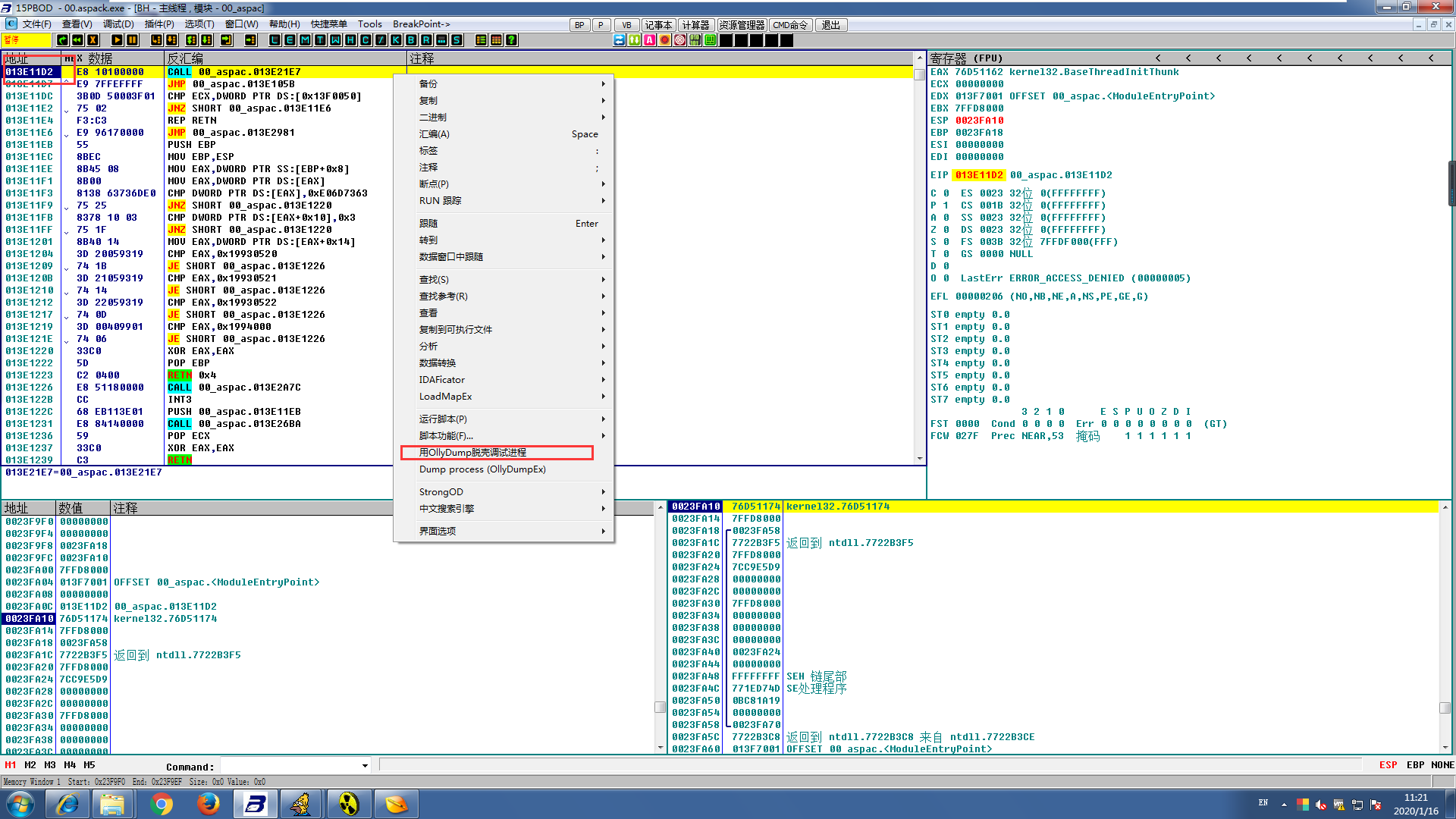Viewport: 1456px width, 819px height.
Task: Open the Command input dropdown arrow
Action: coord(365,766)
